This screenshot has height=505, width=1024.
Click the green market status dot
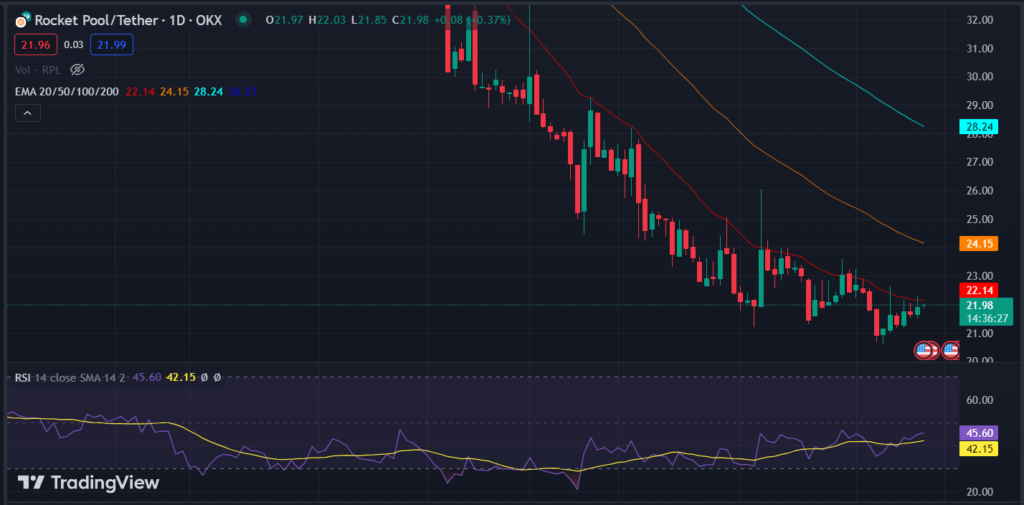point(243,20)
